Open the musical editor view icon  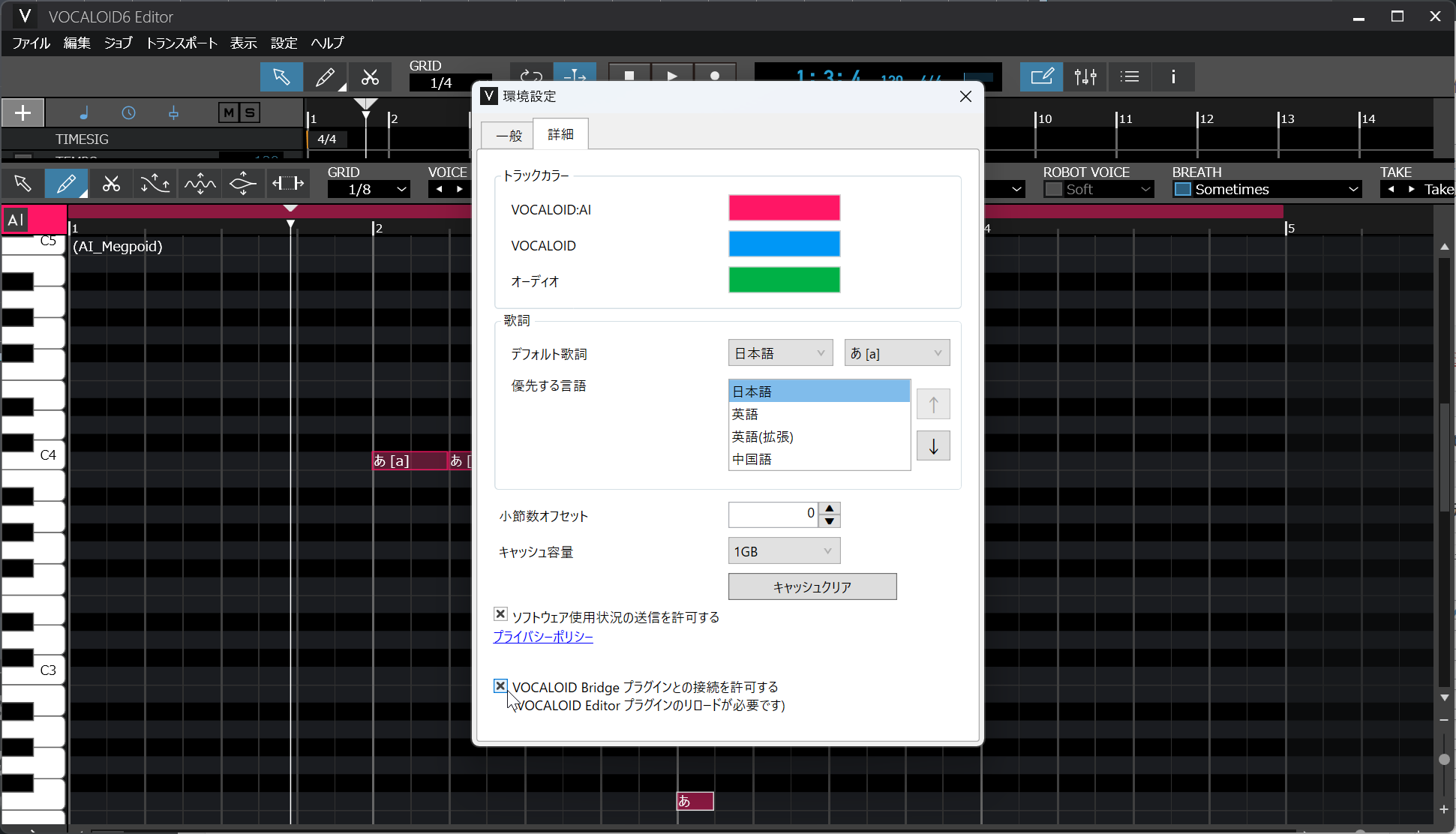[x=1041, y=76]
